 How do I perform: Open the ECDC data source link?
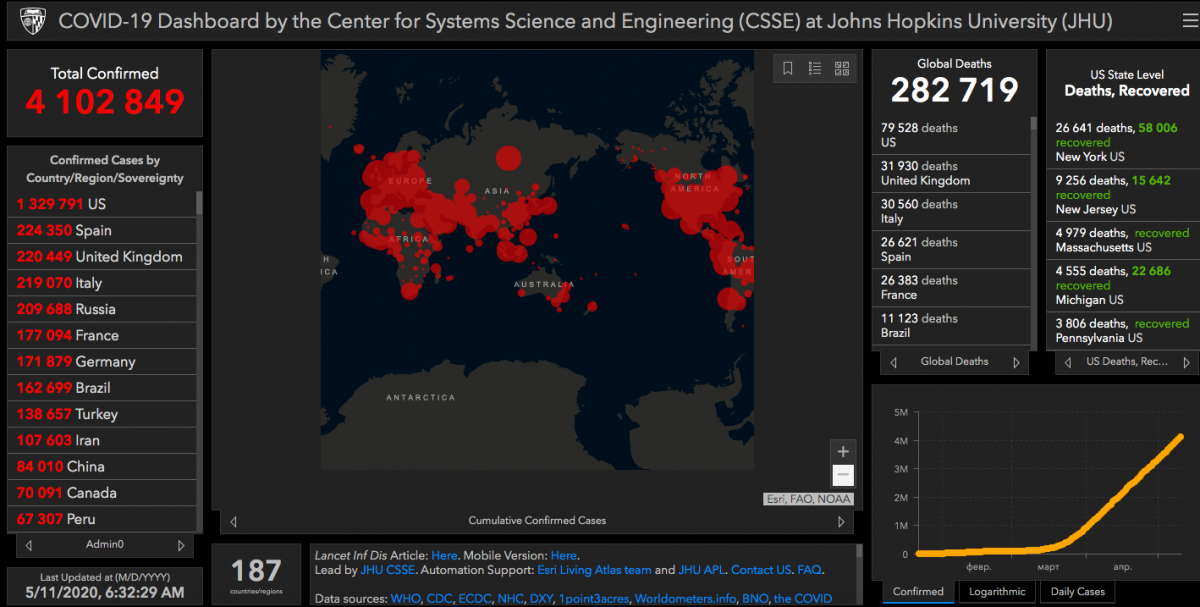click(476, 599)
